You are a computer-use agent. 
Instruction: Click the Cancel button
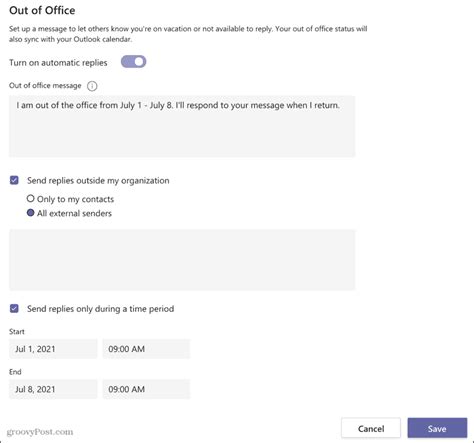[x=371, y=428]
